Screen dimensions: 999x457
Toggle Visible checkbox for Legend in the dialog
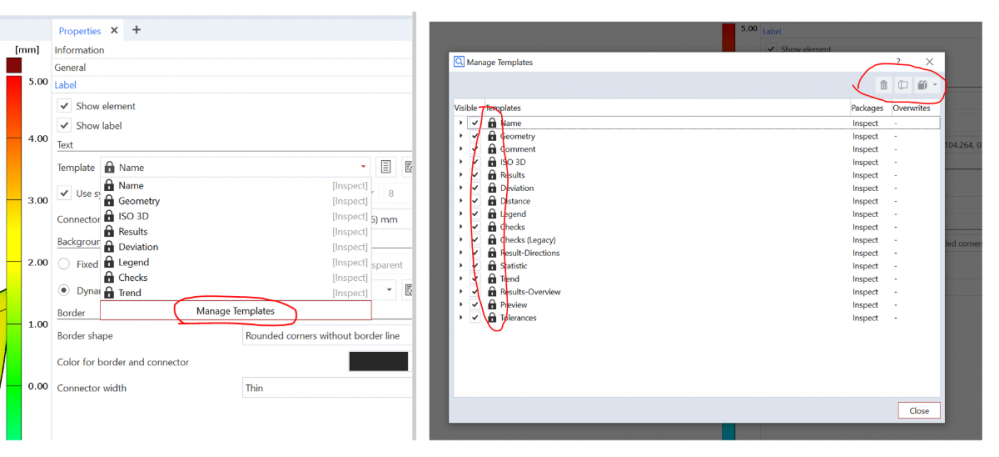[475, 214]
